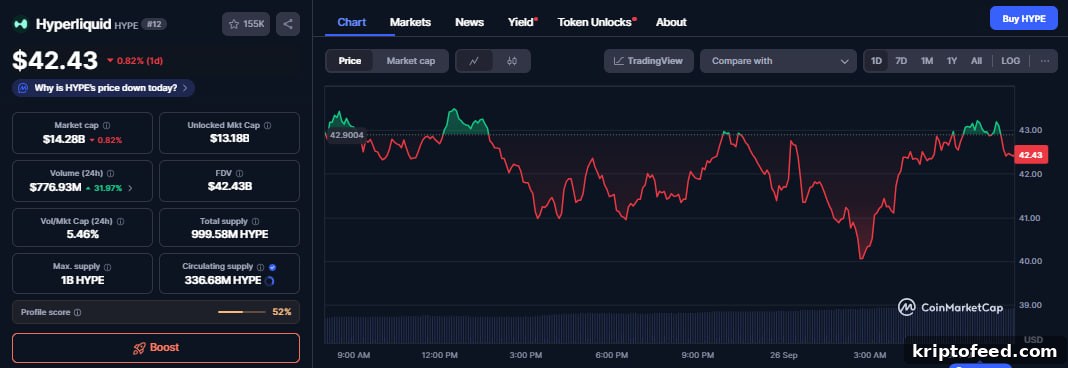Open the News tab

(469, 22)
